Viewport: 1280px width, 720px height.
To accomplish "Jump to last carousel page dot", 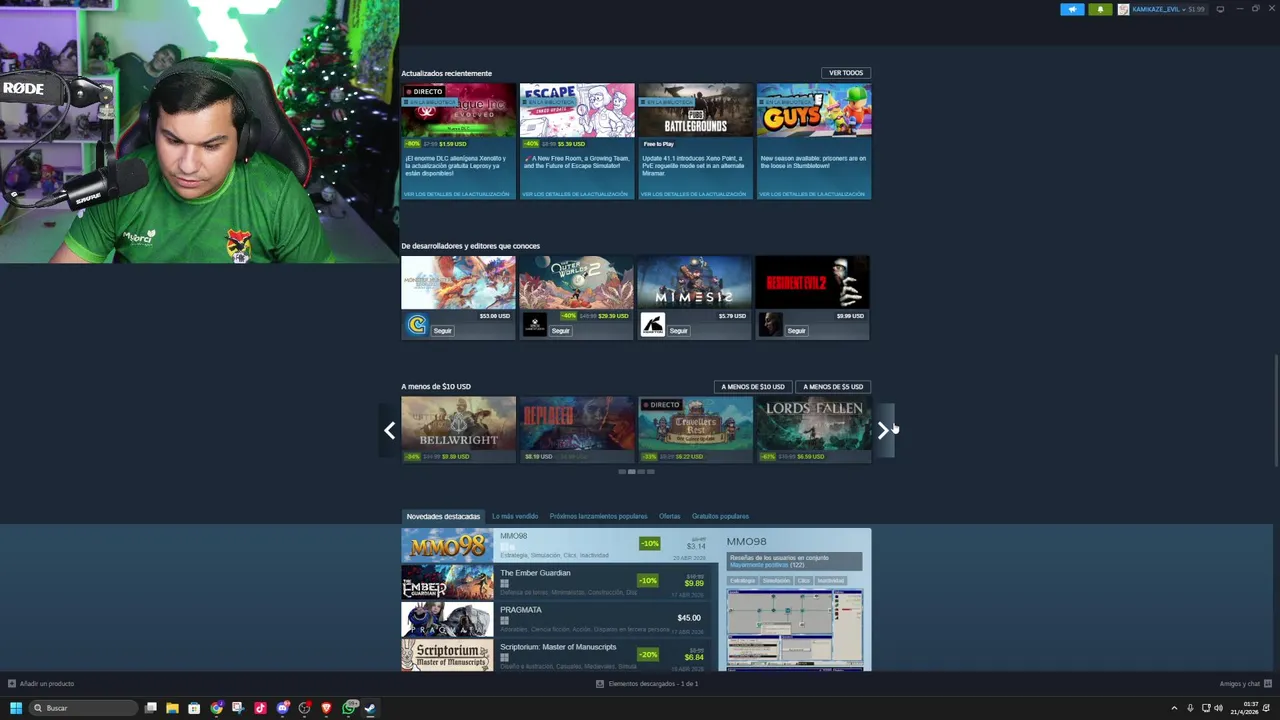I will (x=651, y=472).
